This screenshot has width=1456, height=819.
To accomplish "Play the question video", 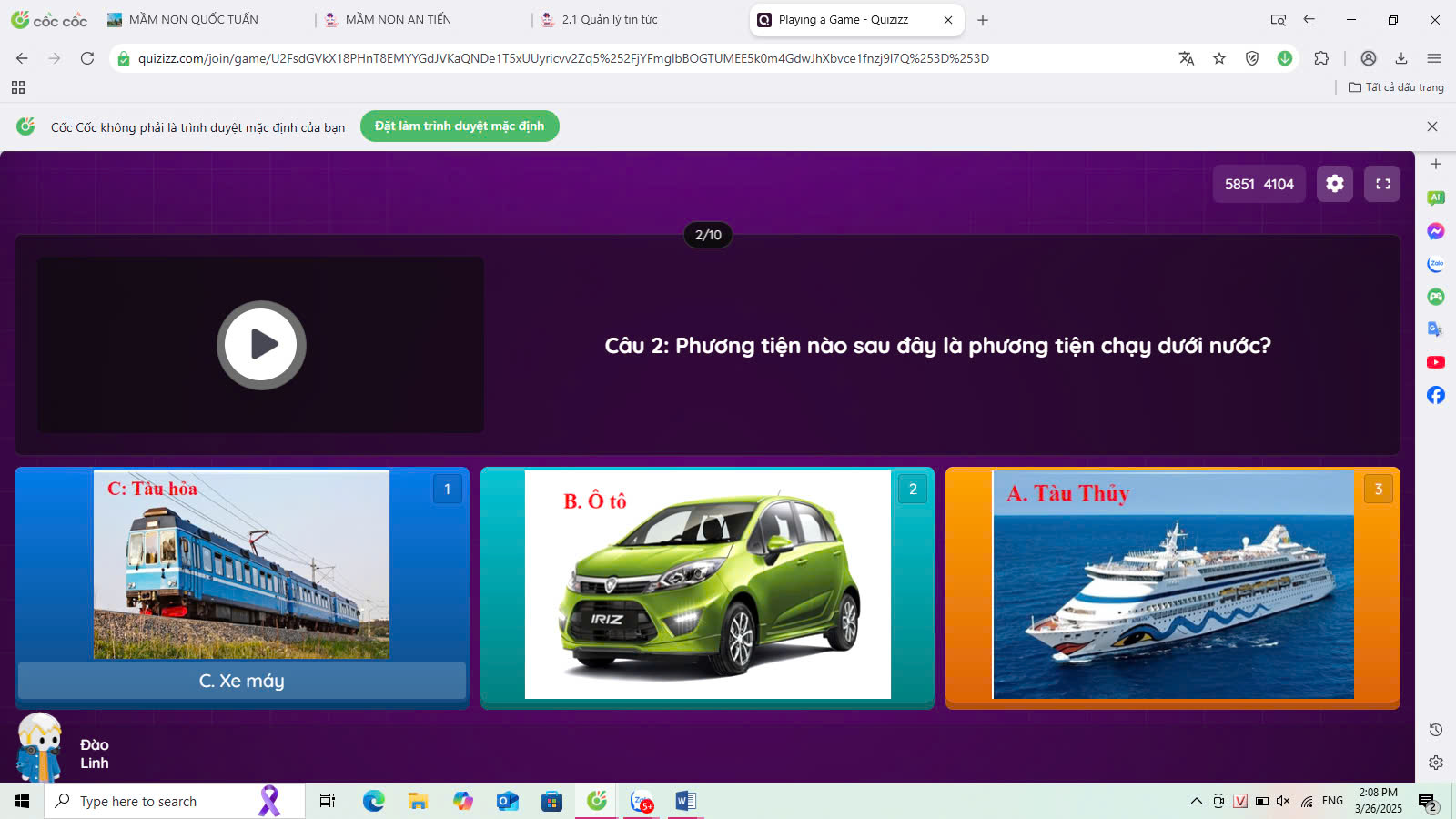I will (x=261, y=345).
